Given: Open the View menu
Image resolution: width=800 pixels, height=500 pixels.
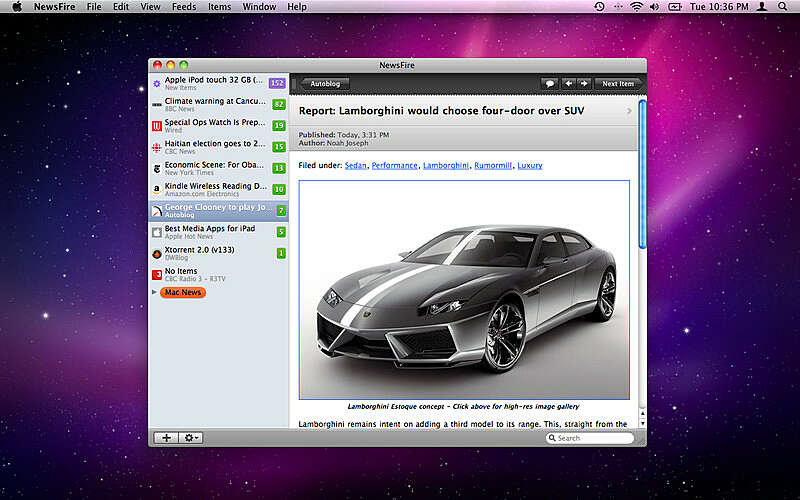Looking at the screenshot, I should tap(150, 7).
